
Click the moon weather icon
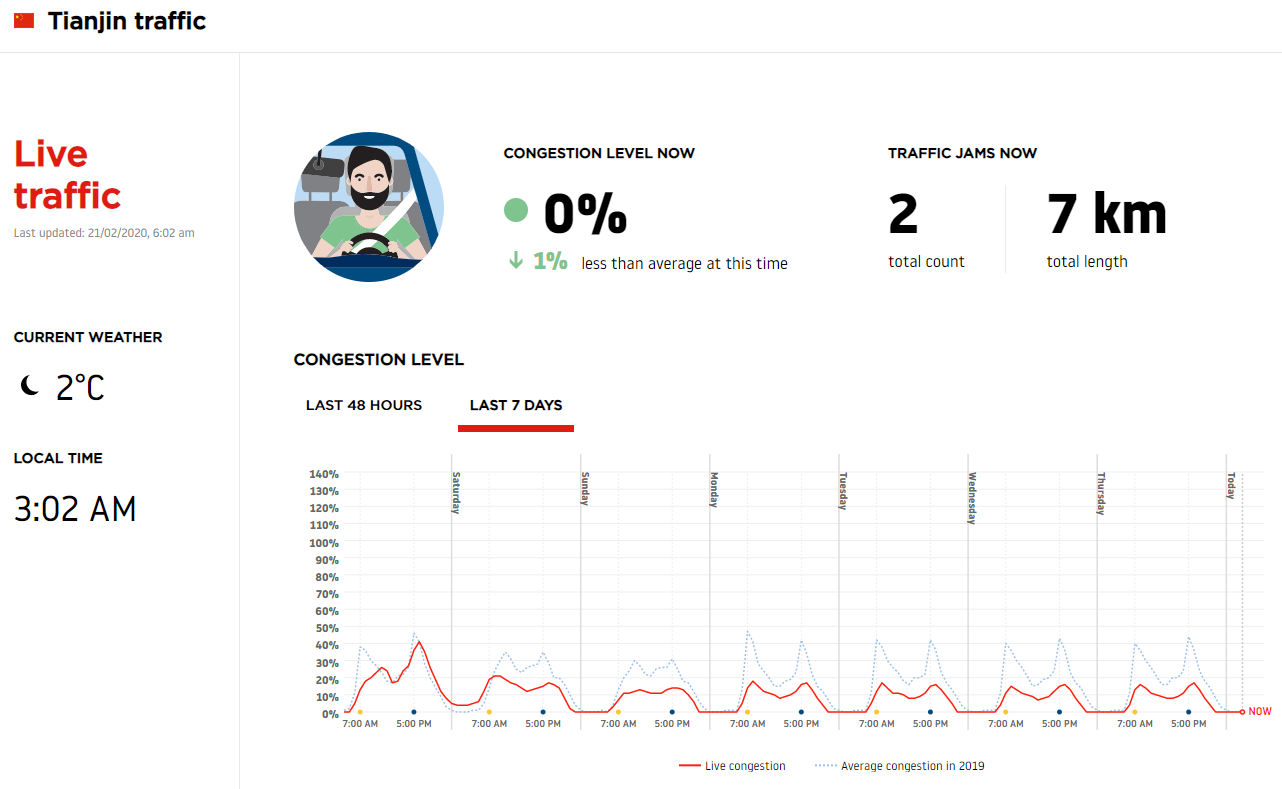pyautogui.click(x=31, y=386)
